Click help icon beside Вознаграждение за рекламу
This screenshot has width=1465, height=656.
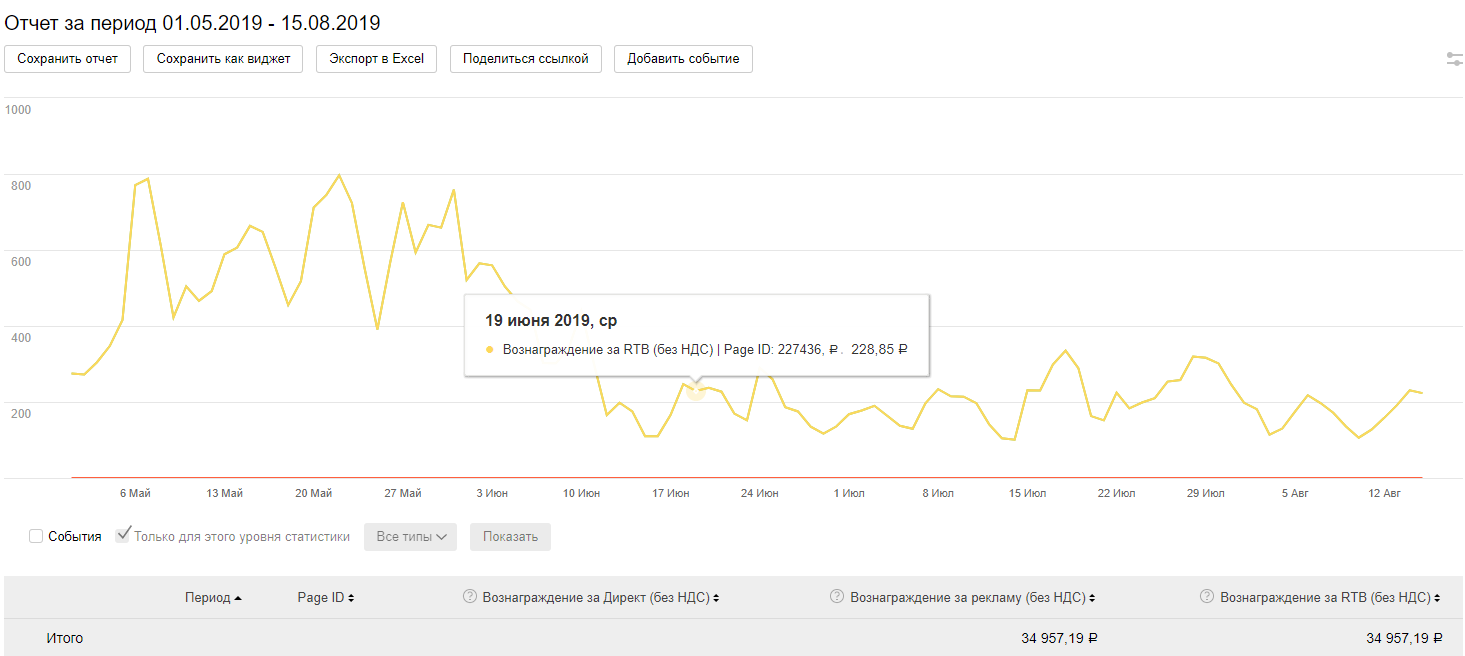[x=837, y=597]
